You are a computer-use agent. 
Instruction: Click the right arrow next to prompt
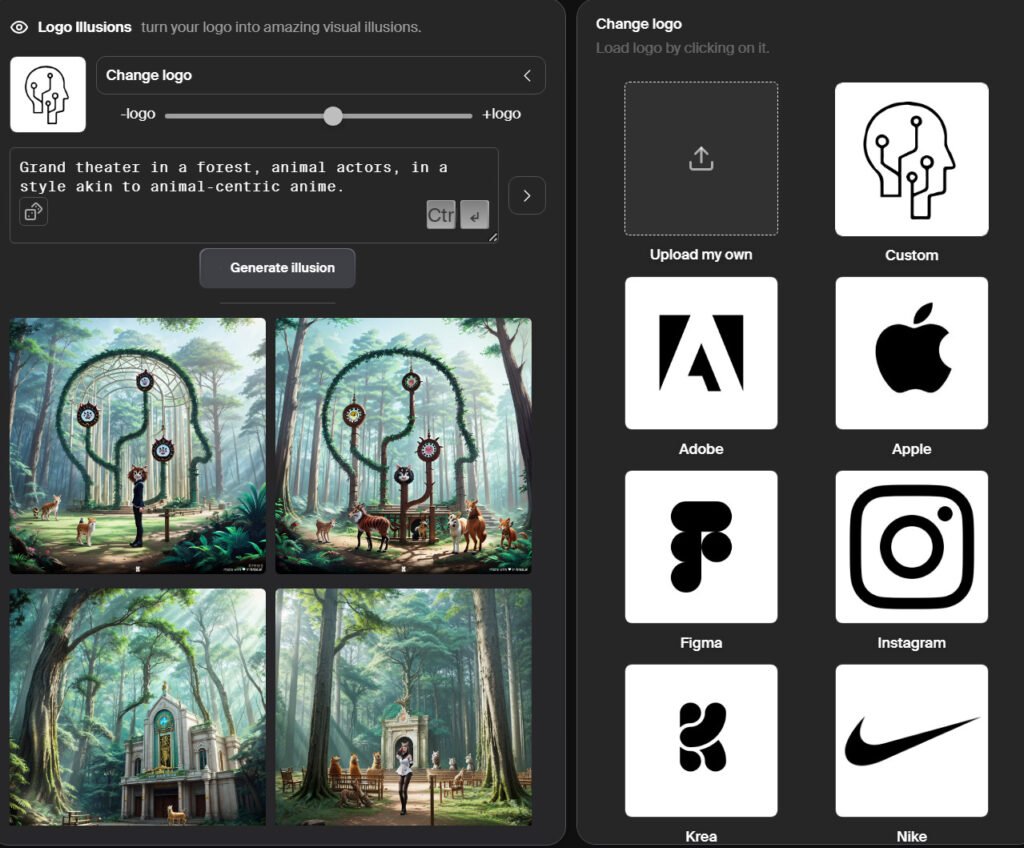[x=526, y=195]
